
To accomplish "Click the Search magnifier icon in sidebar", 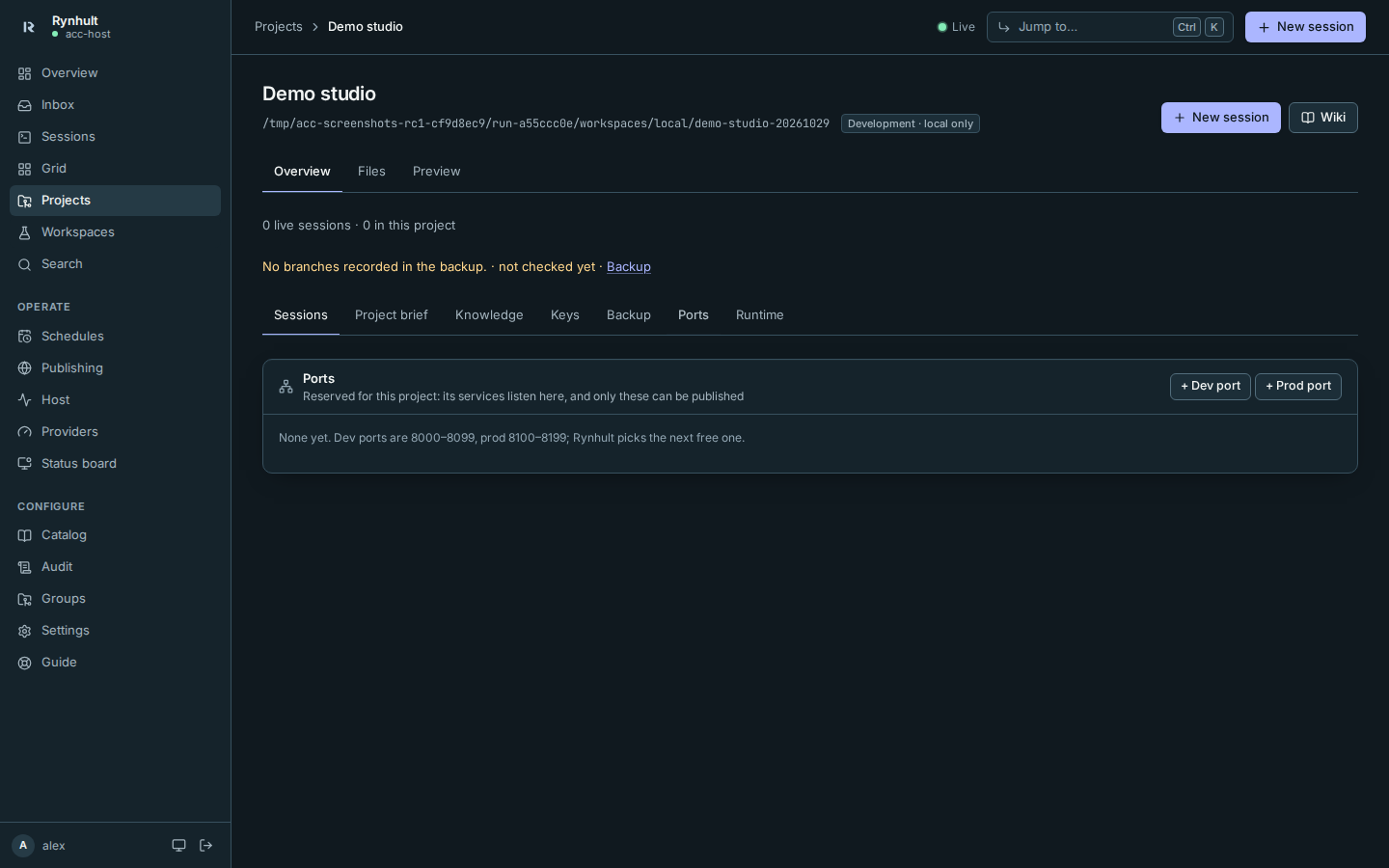I will coord(25,264).
